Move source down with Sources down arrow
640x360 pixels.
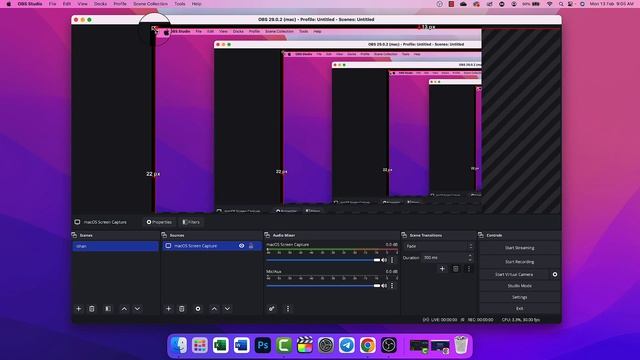[x=227, y=309]
